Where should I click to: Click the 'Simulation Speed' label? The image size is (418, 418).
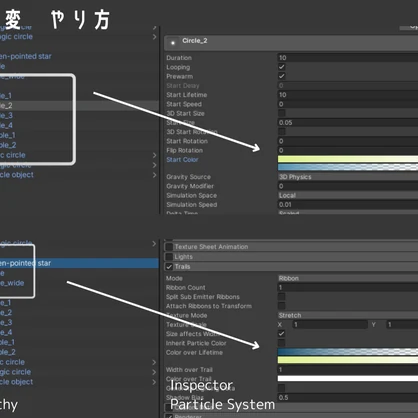click(x=192, y=205)
